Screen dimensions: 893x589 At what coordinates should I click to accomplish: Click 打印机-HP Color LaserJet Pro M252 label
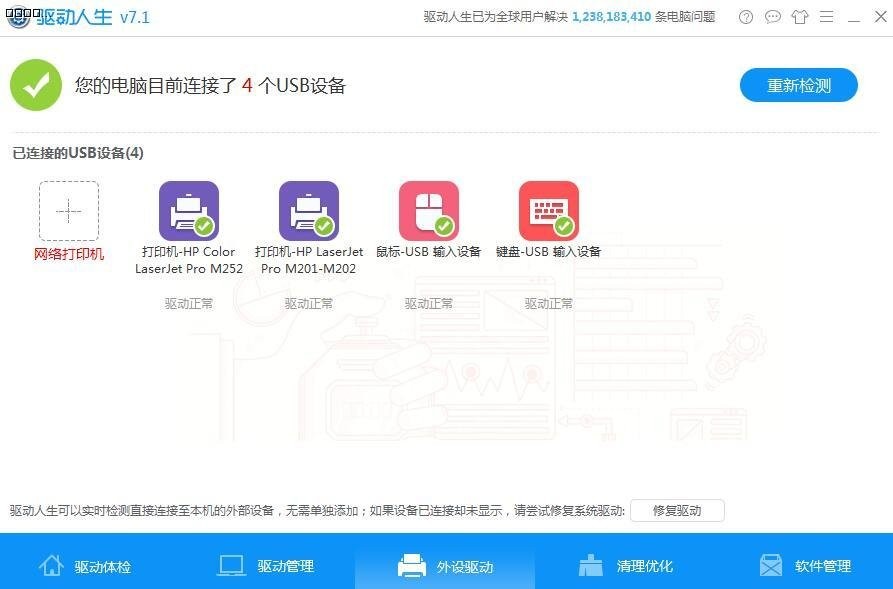pos(189,260)
